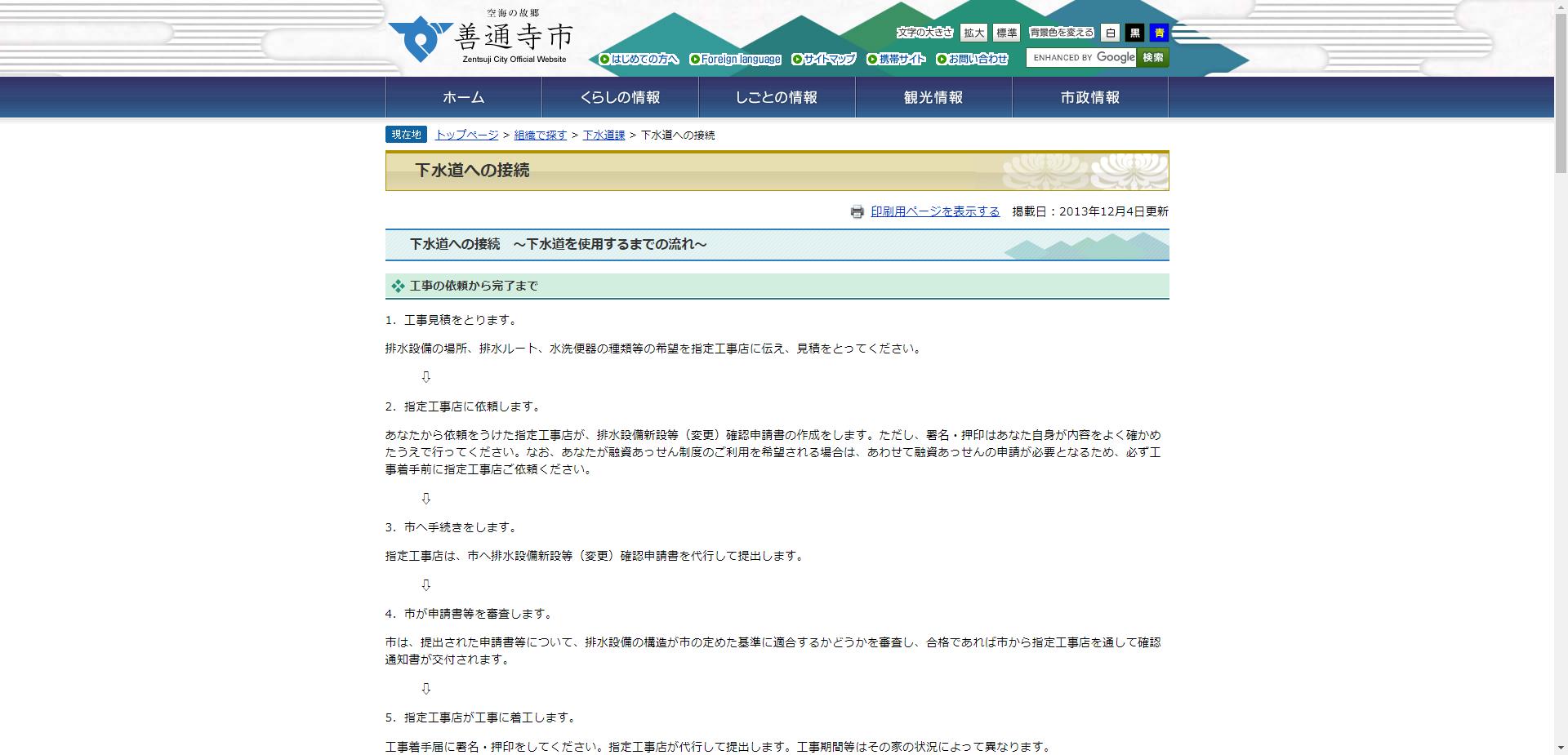The width and height of the screenshot is (1568, 755).
Task: Click the green arrow icon before はじめての方へ
Action: [x=604, y=59]
